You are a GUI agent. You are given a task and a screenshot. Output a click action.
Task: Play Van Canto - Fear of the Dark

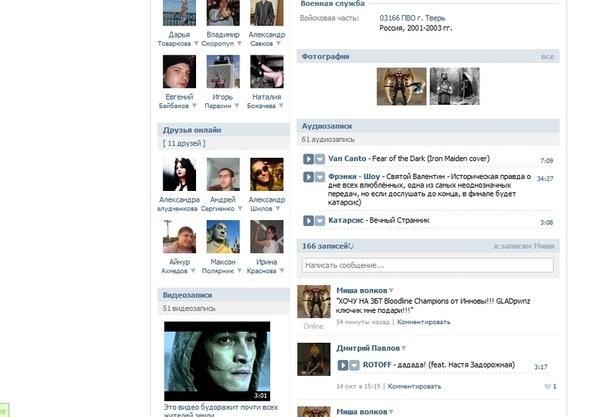pyautogui.click(x=309, y=160)
